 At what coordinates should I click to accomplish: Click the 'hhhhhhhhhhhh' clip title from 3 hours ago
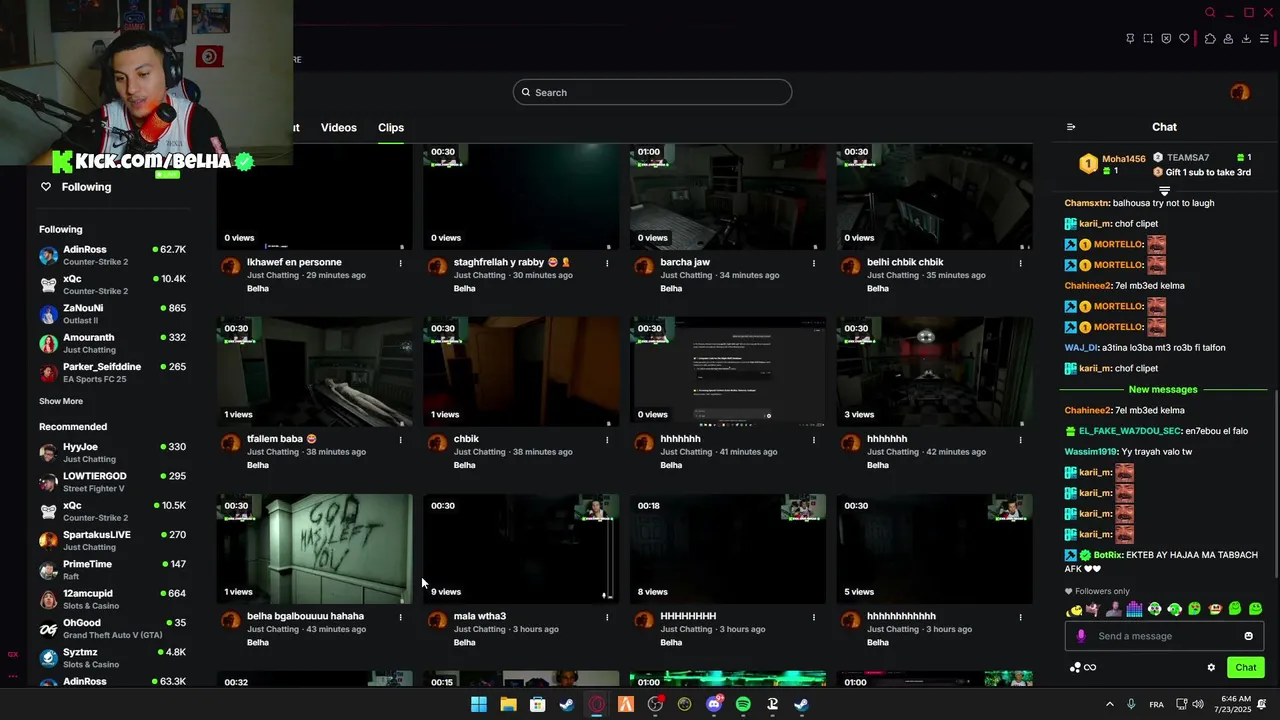[x=901, y=616]
